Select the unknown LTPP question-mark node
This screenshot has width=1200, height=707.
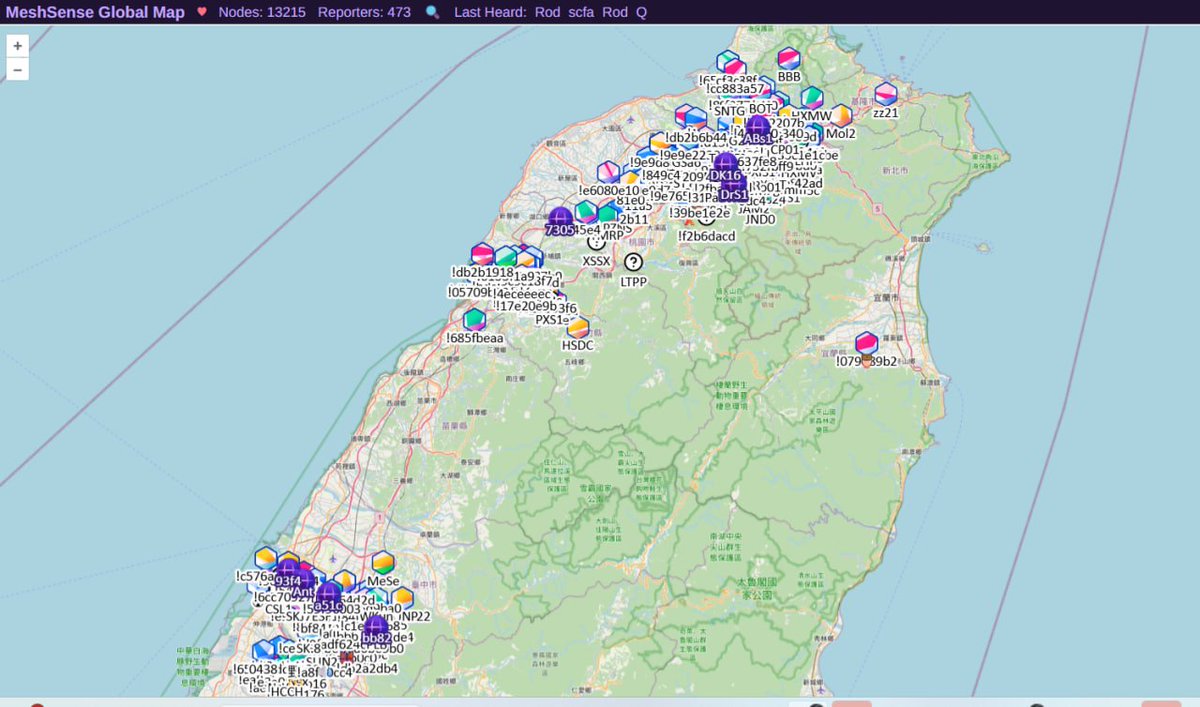633,262
